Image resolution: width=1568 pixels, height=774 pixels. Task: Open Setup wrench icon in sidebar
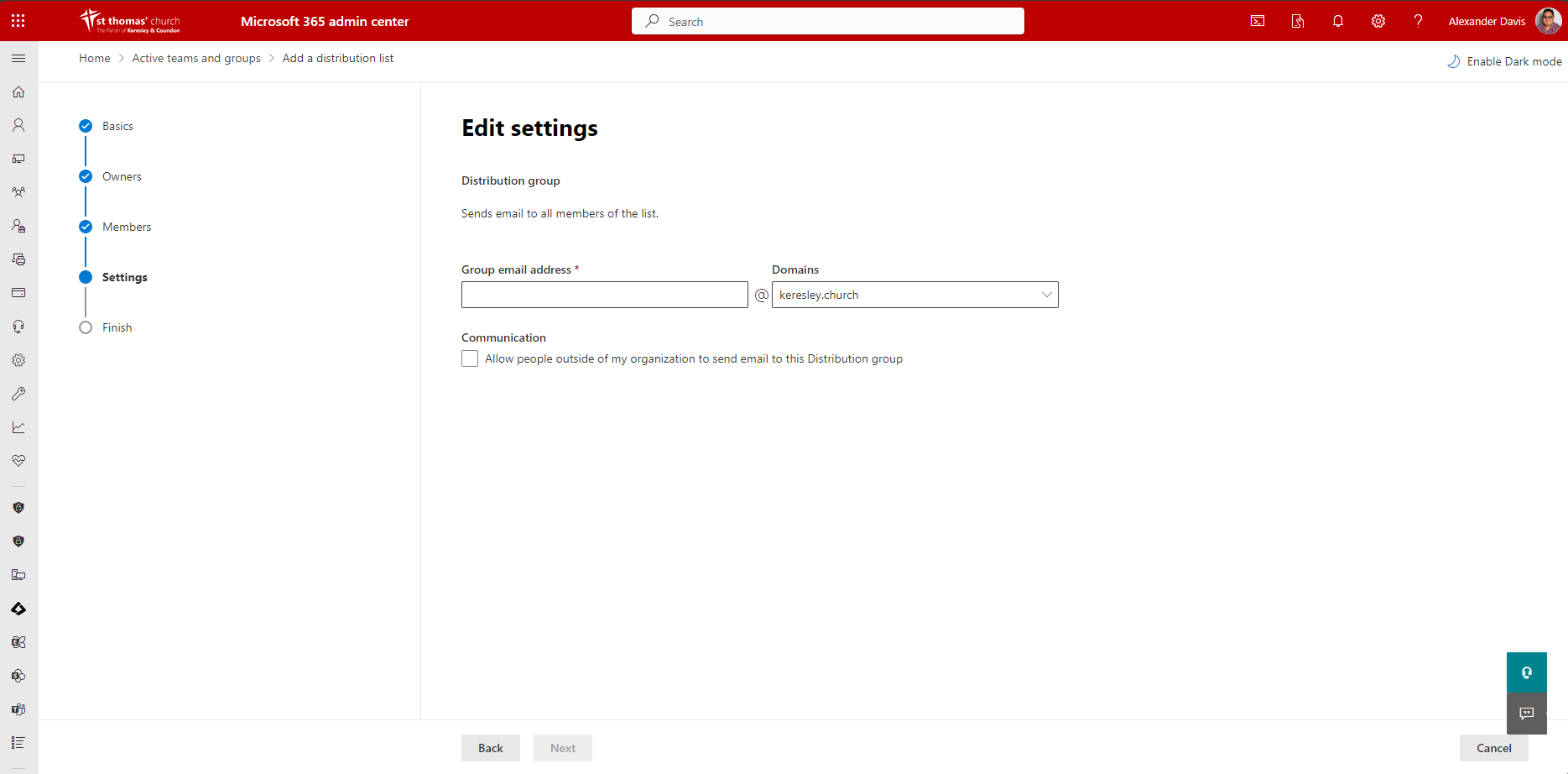pos(18,394)
